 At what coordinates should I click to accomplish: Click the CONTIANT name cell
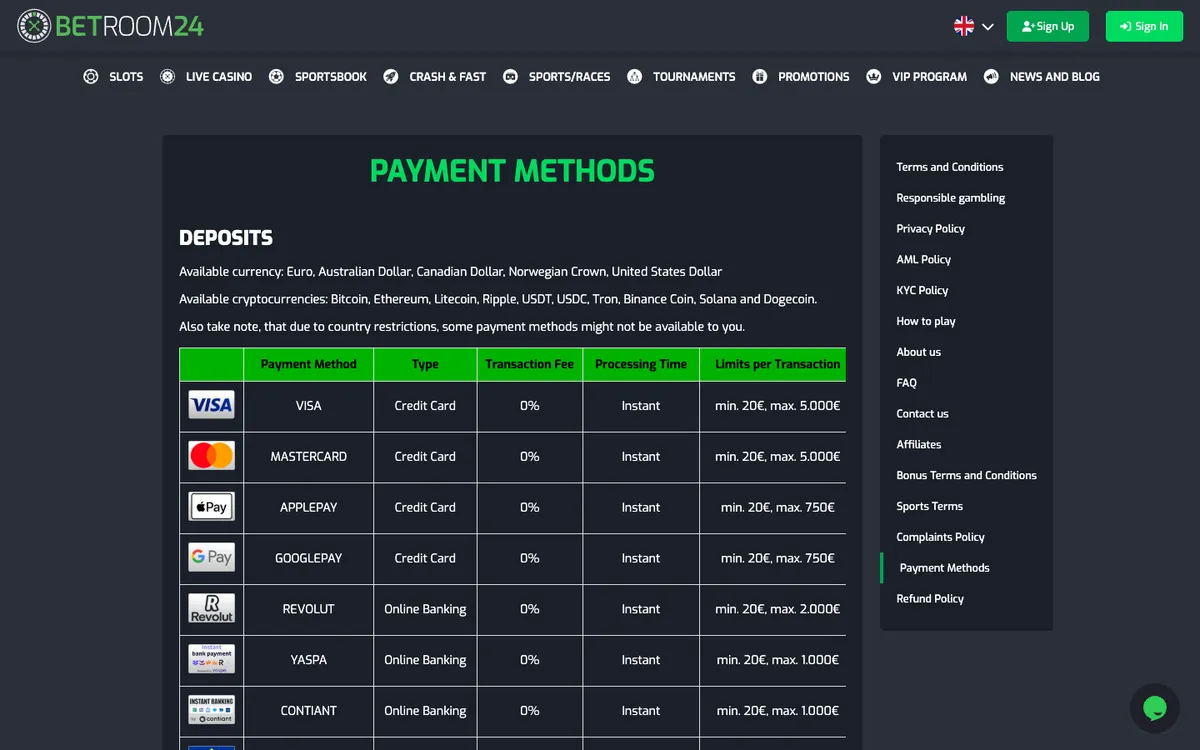click(309, 711)
